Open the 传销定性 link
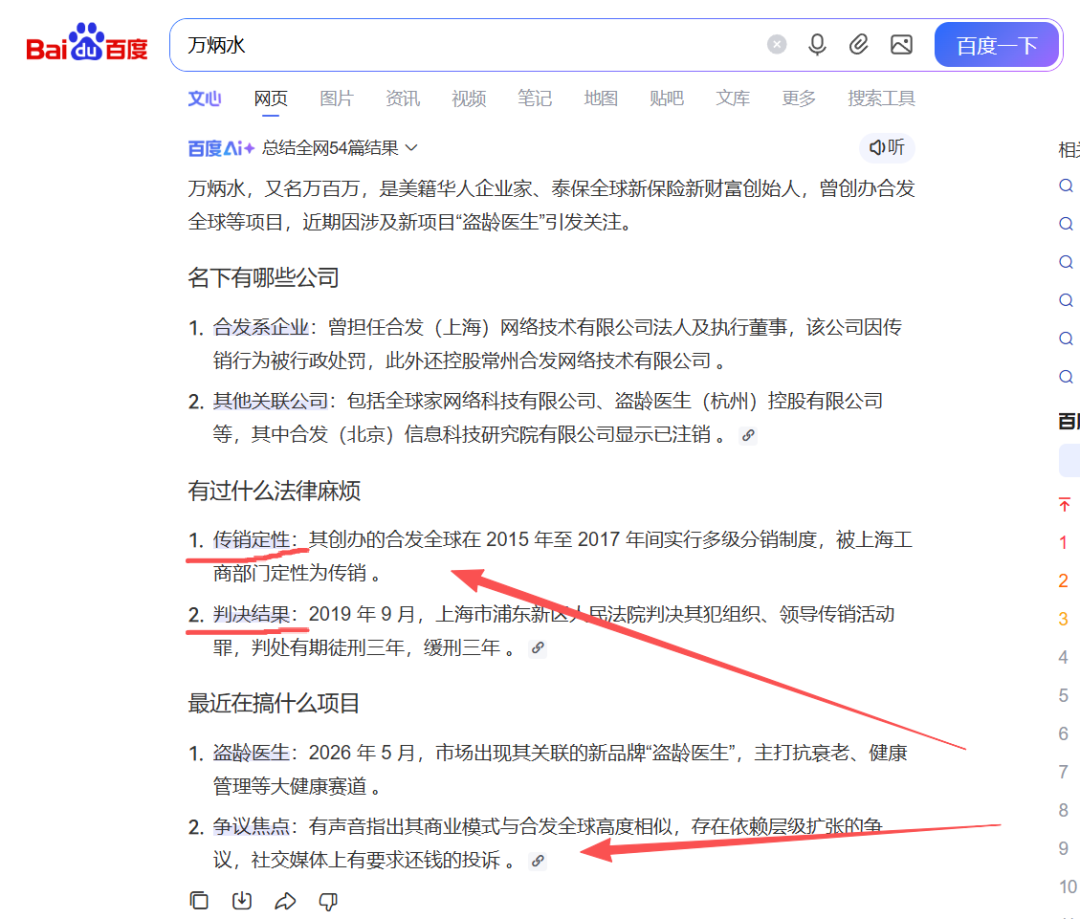This screenshot has height=919, width=1080. (251, 539)
